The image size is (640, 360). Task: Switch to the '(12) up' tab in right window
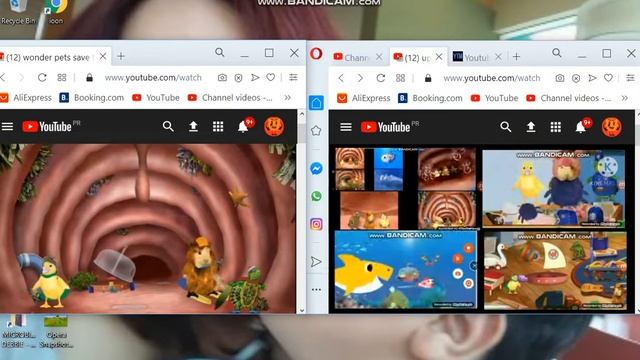point(416,58)
